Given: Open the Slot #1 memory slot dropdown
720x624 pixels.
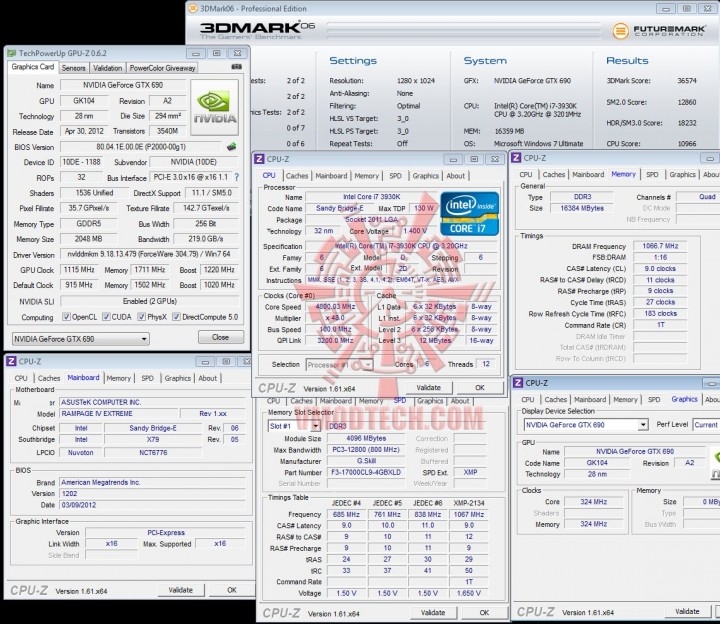Looking at the screenshot, I should 294,426.
